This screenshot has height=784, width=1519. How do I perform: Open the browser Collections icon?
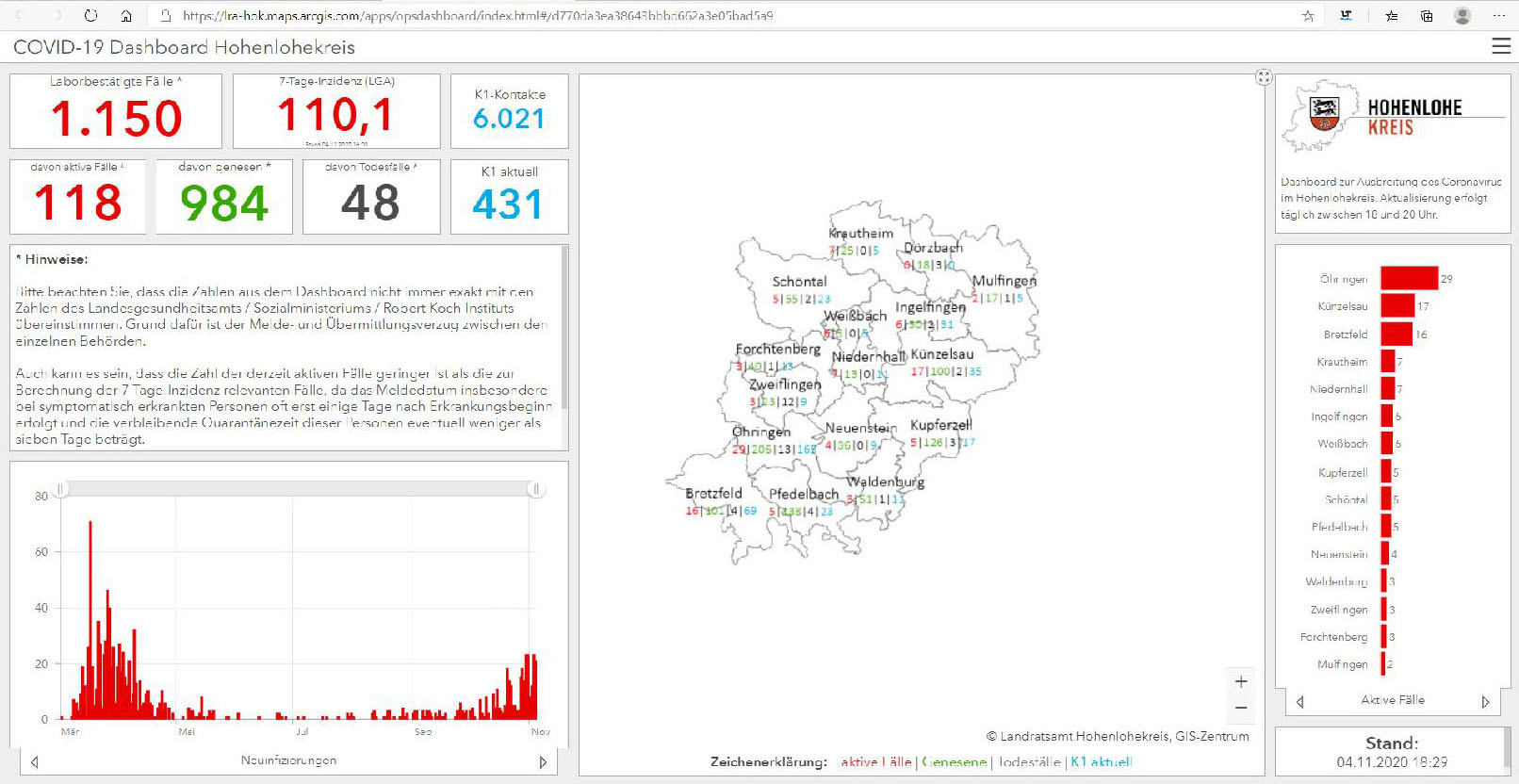[1427, 15]
